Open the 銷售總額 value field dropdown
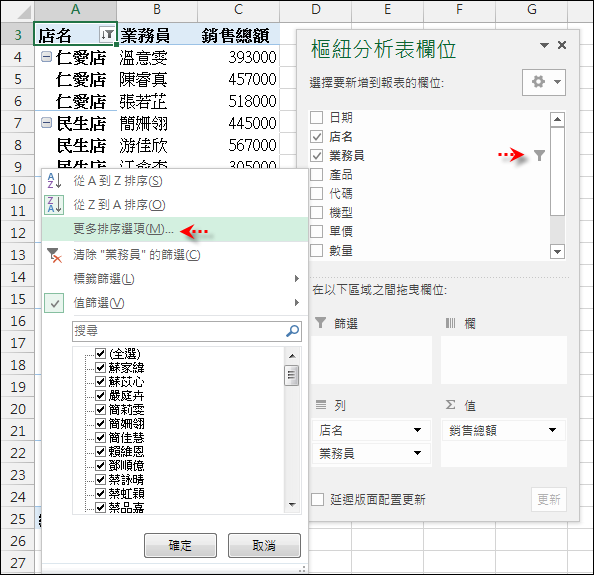 [552, 430]
